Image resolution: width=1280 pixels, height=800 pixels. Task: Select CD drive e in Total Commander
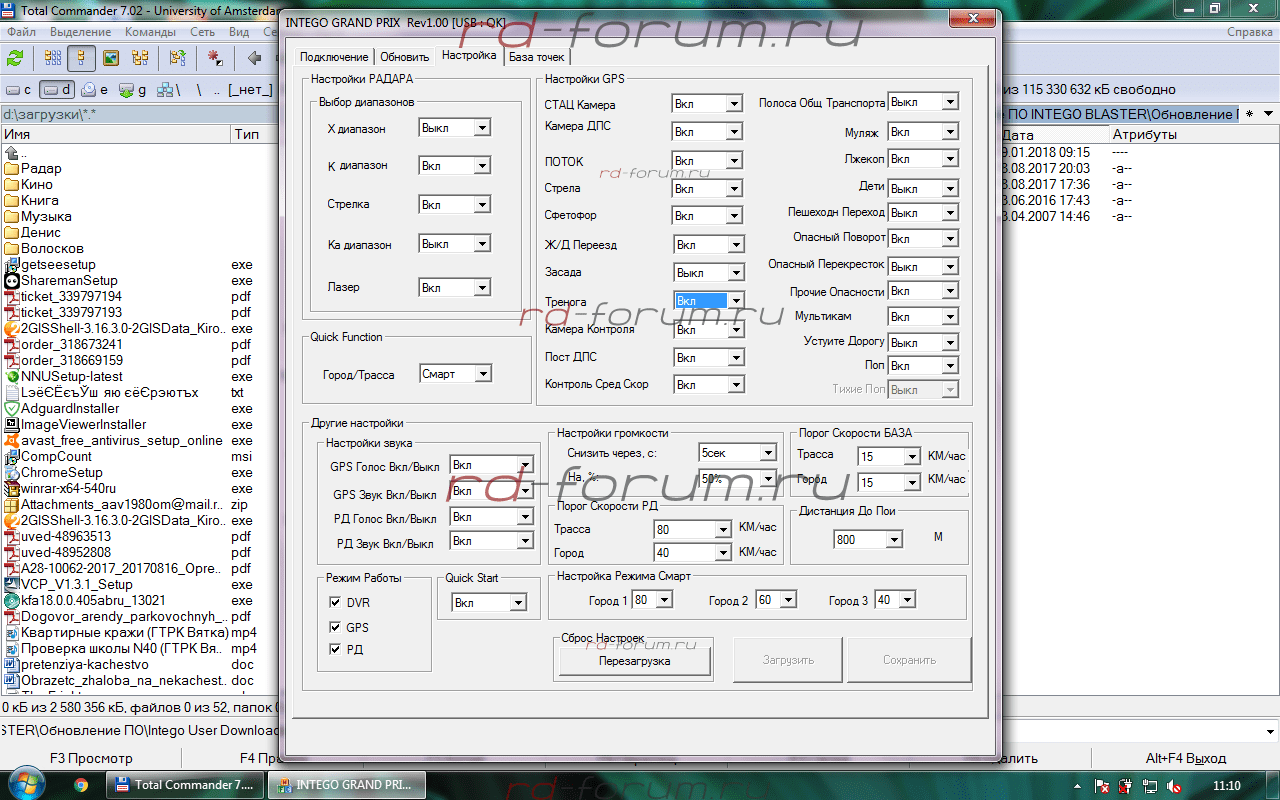[95, 90]
